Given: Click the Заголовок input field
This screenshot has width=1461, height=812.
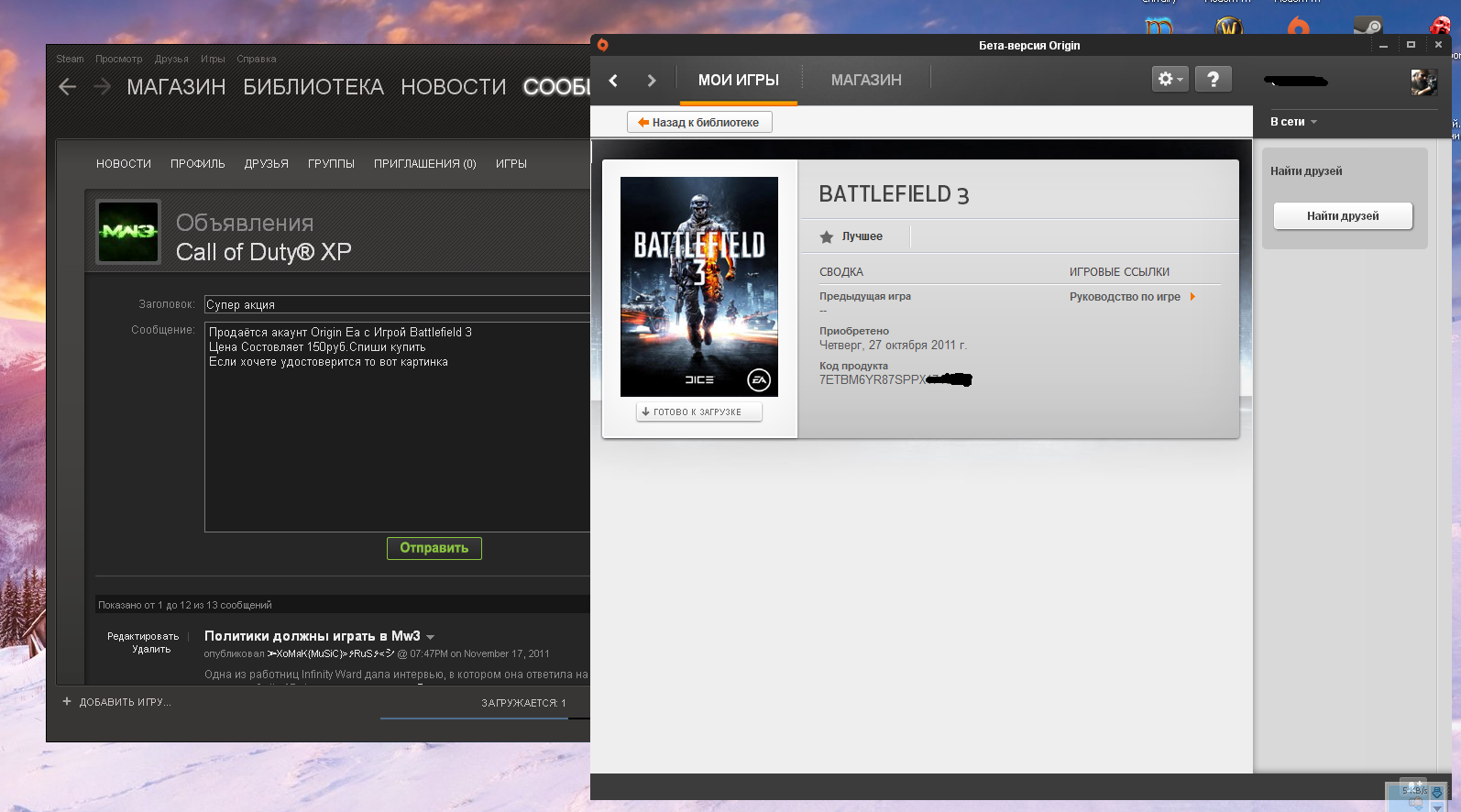Looking at the screenshot, I should pos(397,304).
